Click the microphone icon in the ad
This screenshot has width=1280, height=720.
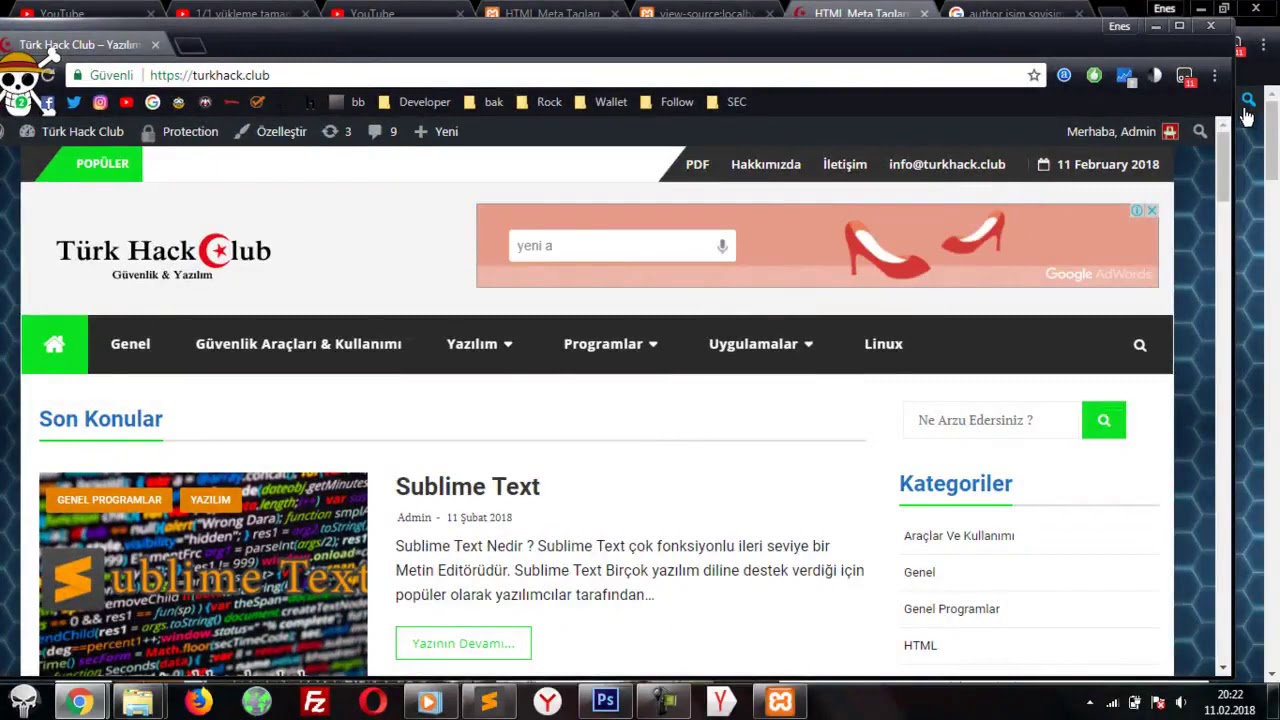[x=722, y=246]
